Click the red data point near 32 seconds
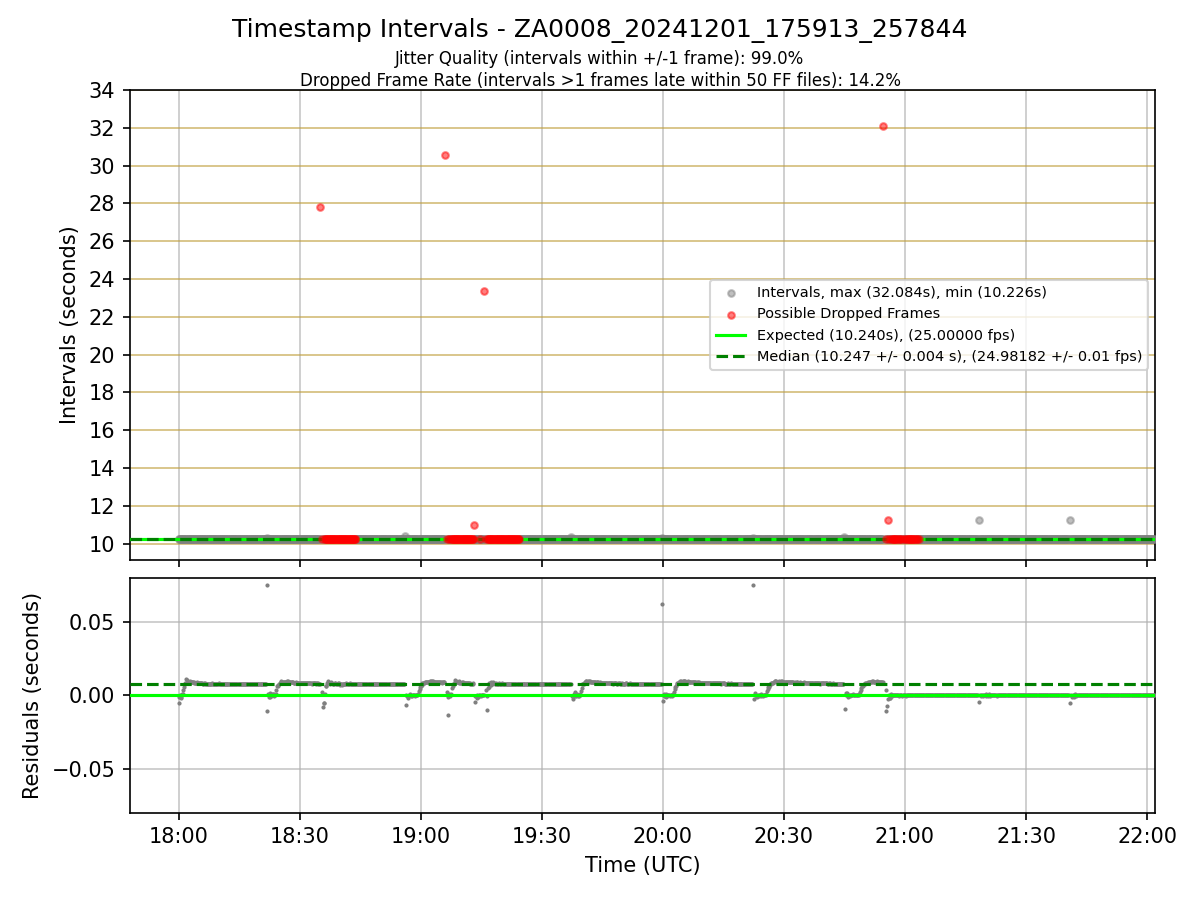The width and height of the screenshot is (1200, 900). click(883, 126)
